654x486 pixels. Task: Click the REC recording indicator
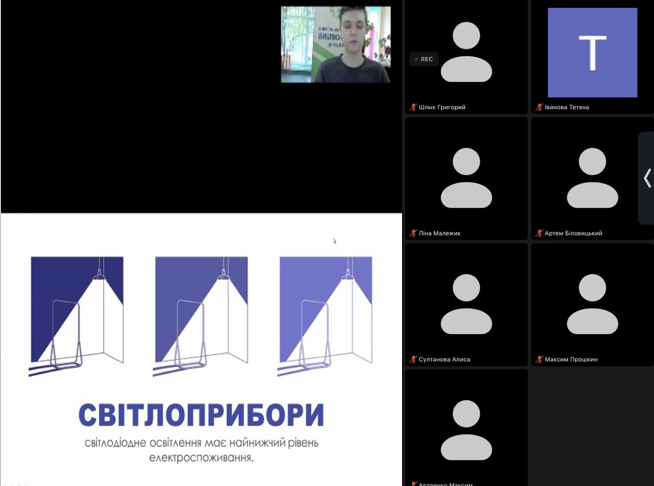pyautogui.click(x=424, y=59)
